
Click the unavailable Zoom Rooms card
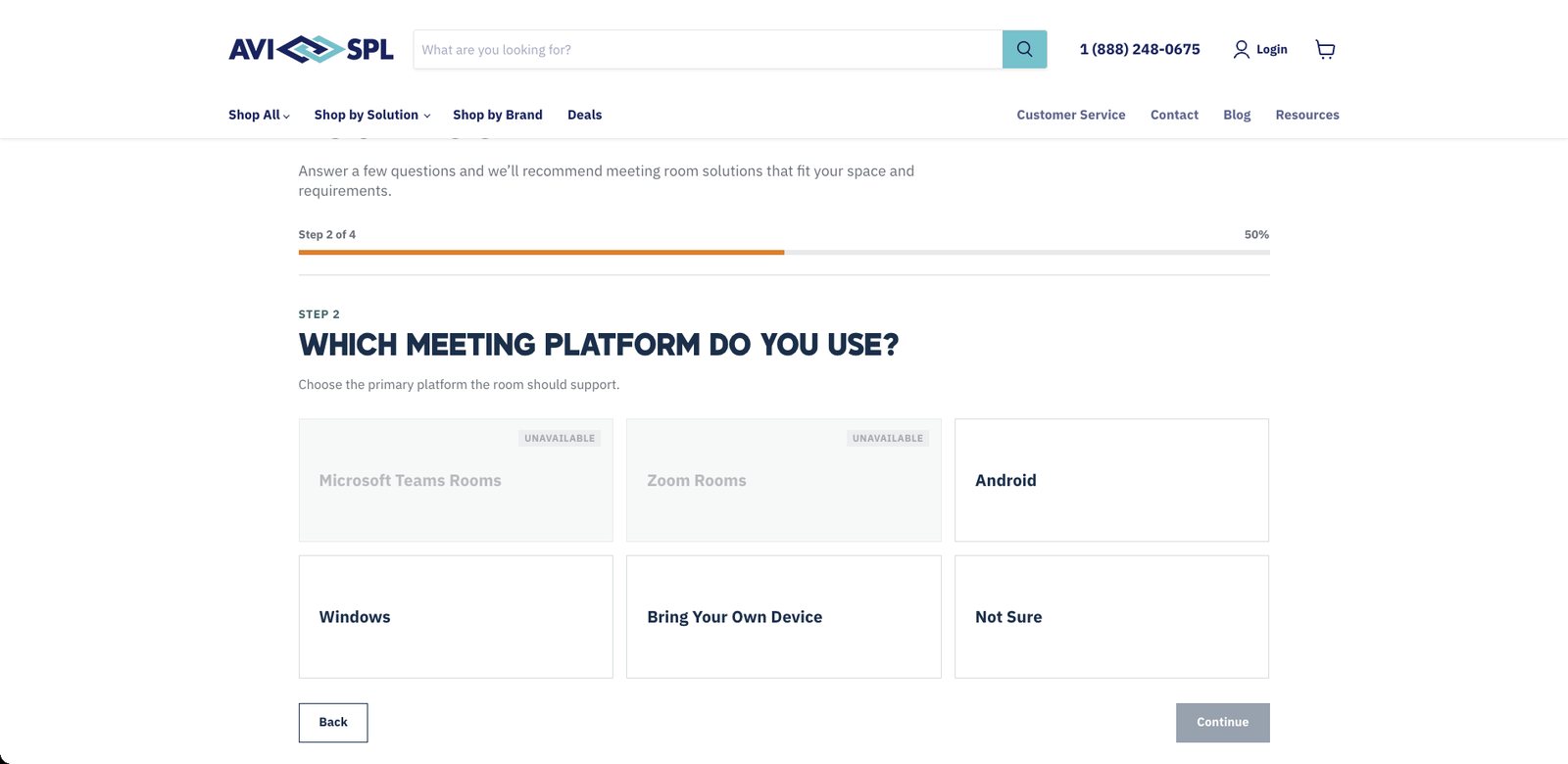click(x=784, y=480)
